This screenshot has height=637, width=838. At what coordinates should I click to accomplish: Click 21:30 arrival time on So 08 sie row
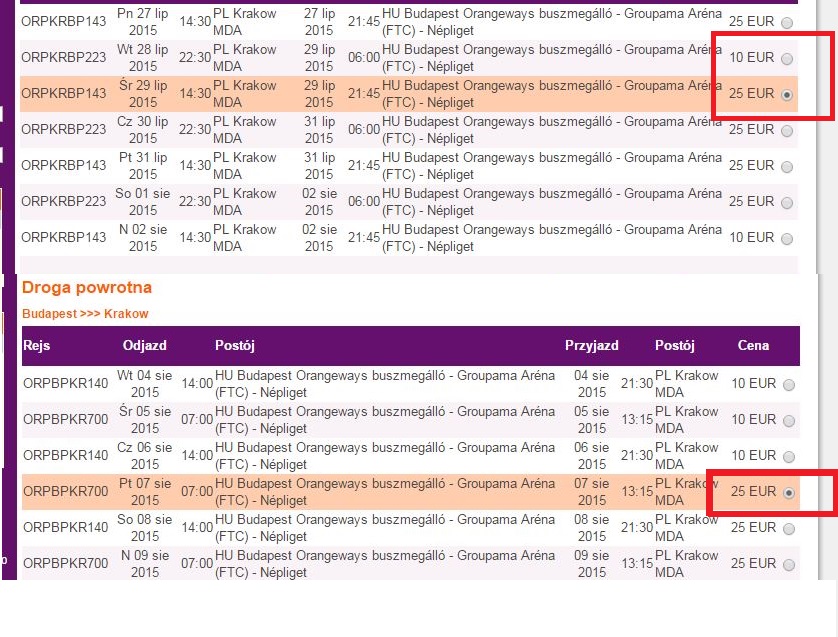[x=637, y=527]
